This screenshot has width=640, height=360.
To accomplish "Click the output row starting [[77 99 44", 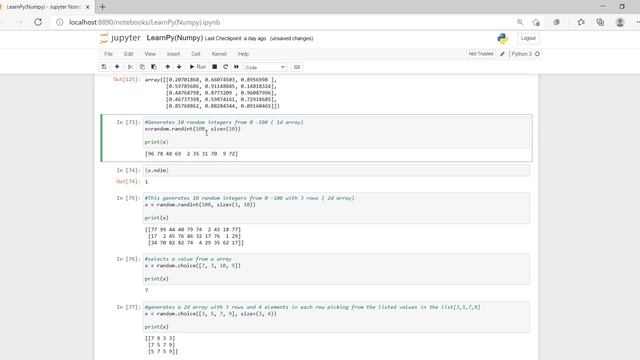I will (193, 230).
